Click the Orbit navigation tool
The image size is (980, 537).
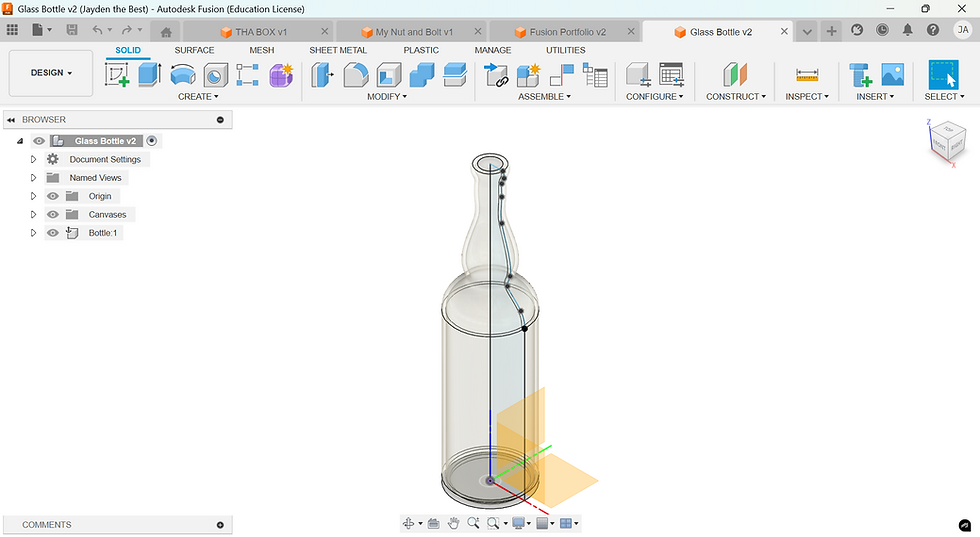[x=409, y=523]
